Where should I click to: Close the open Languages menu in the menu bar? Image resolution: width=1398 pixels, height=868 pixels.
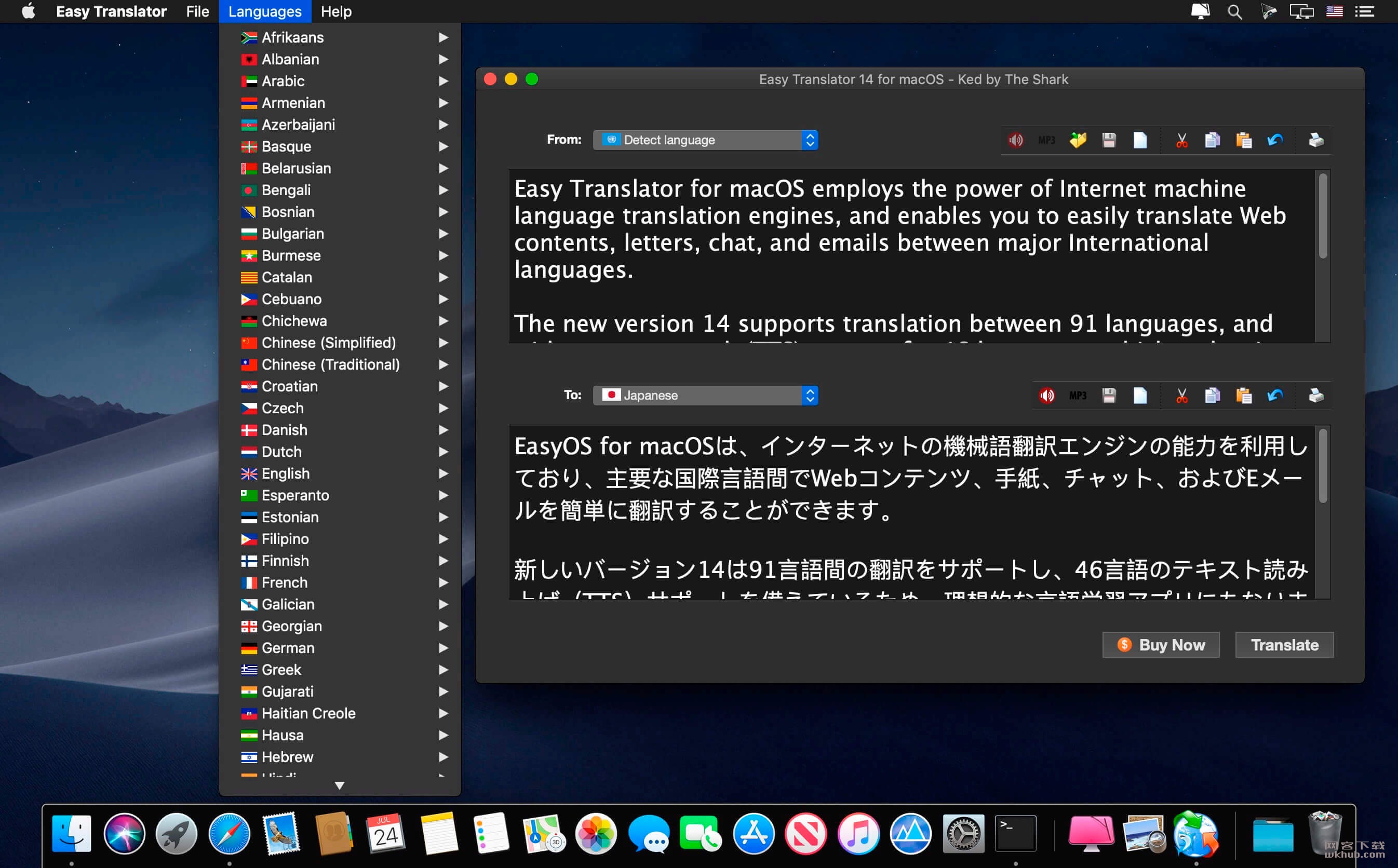(265, 11)
